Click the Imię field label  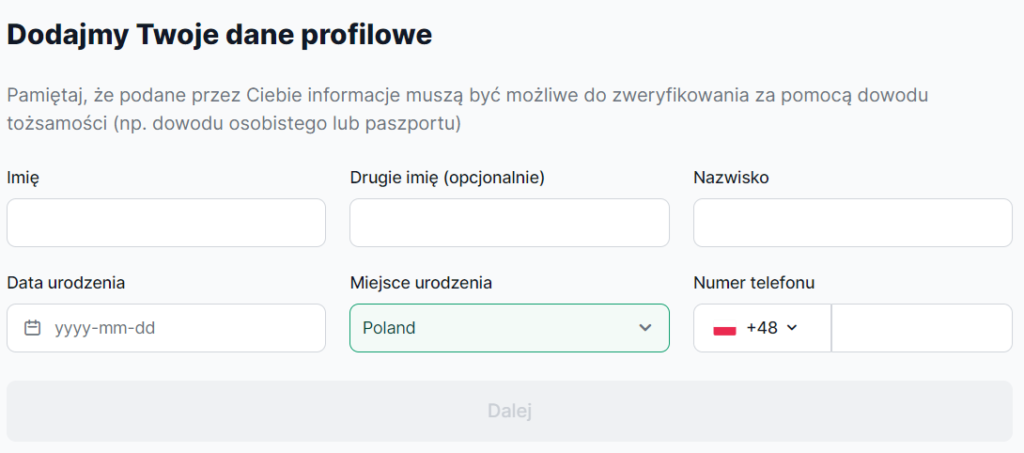click(x=23, y=178)
